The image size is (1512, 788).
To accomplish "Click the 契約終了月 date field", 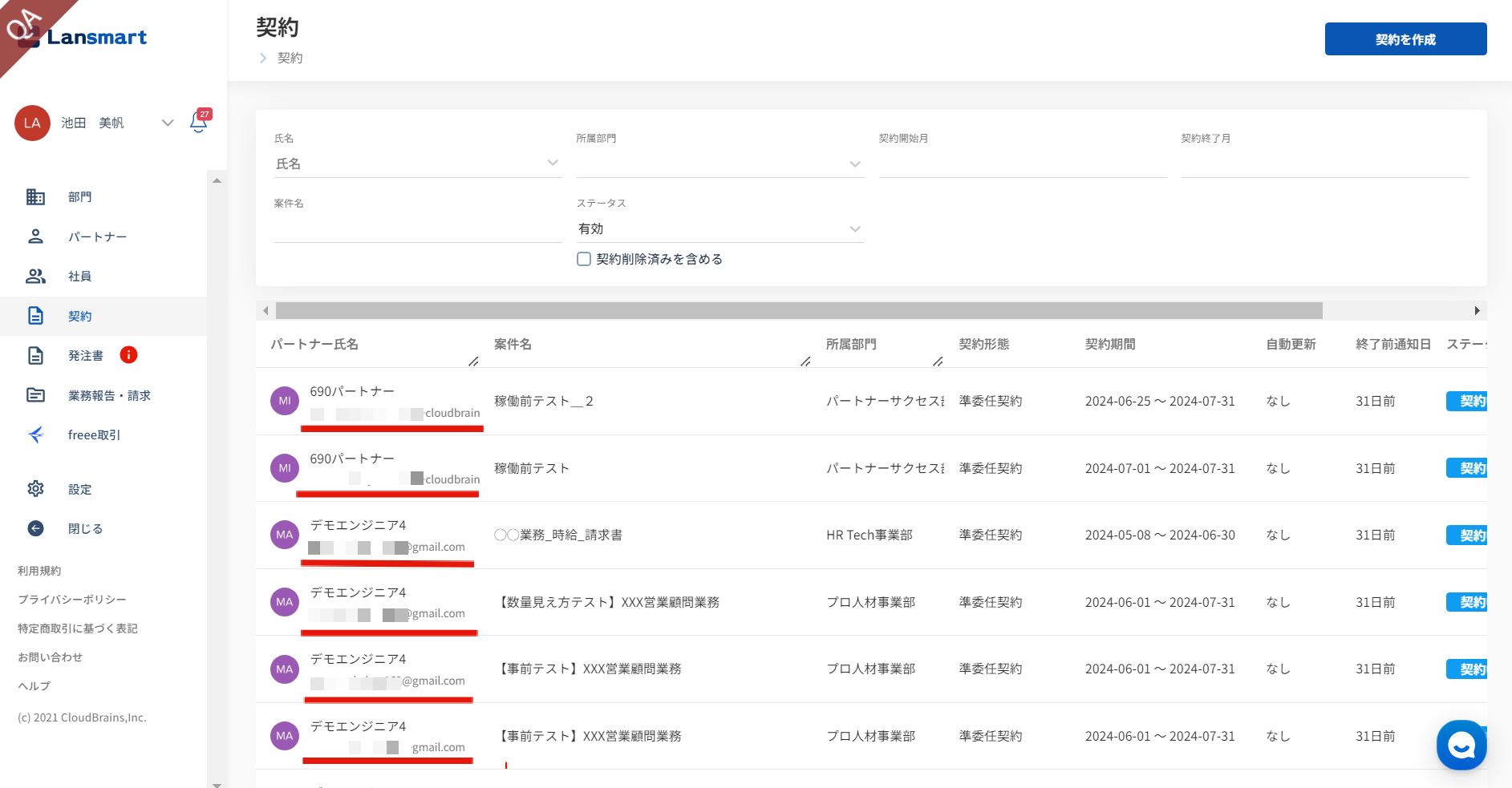I will [1325, 164].
